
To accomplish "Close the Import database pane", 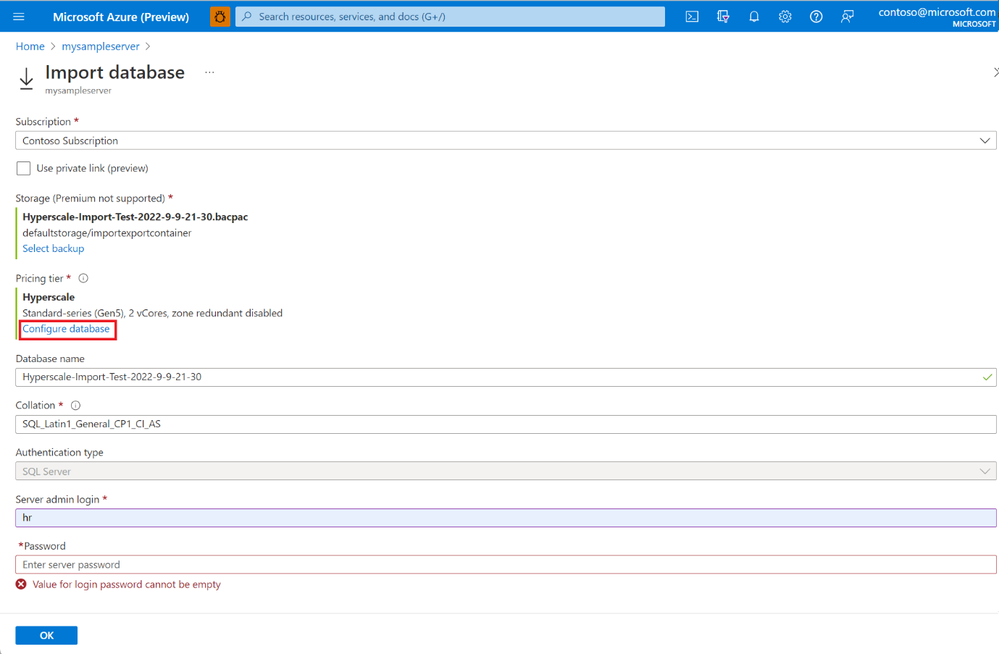I will [x=996, y=73].
